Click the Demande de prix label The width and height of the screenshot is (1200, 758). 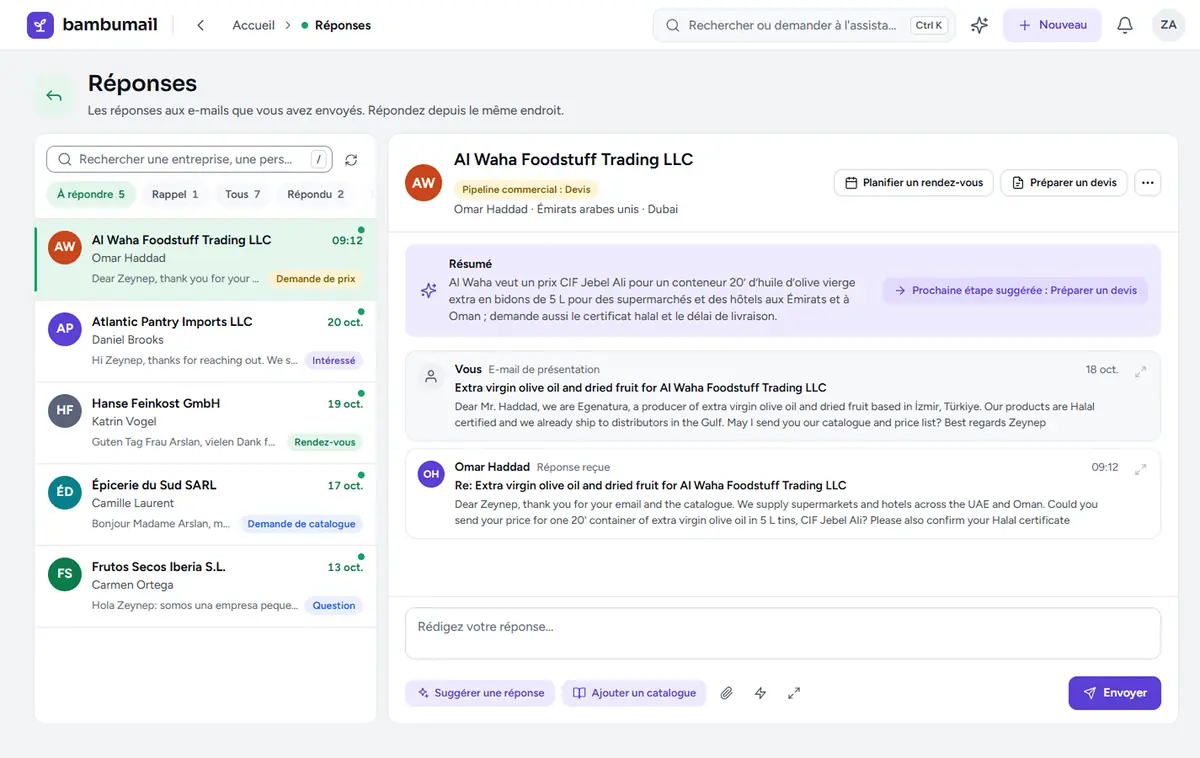pyautogui.click(x=315, y=279)
